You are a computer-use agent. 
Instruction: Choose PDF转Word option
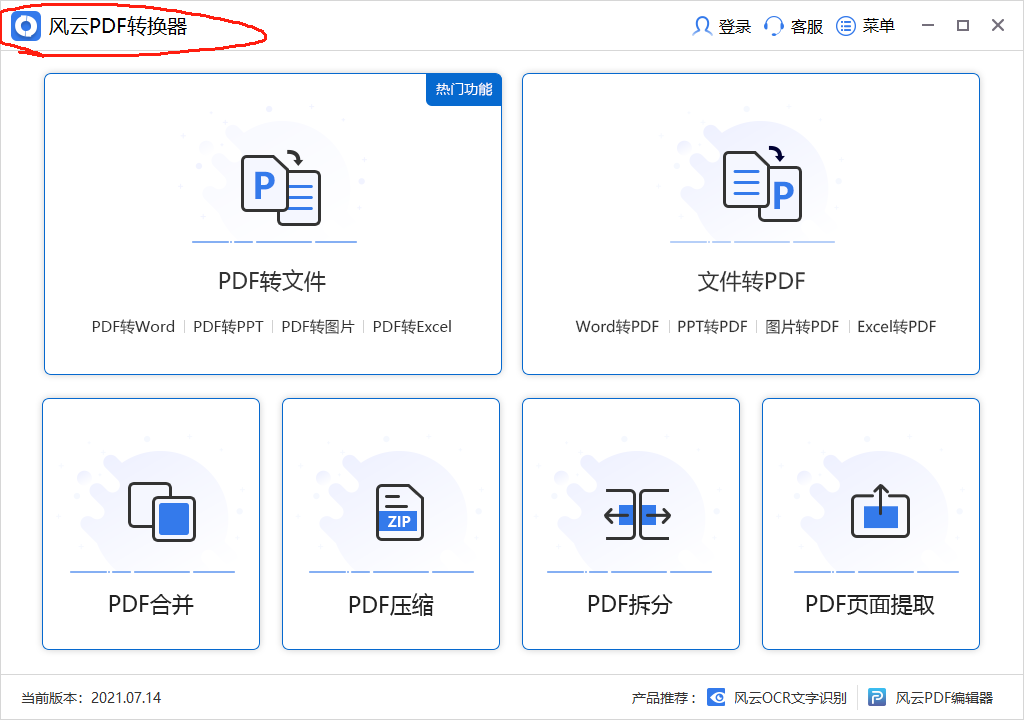coord(133,327)
